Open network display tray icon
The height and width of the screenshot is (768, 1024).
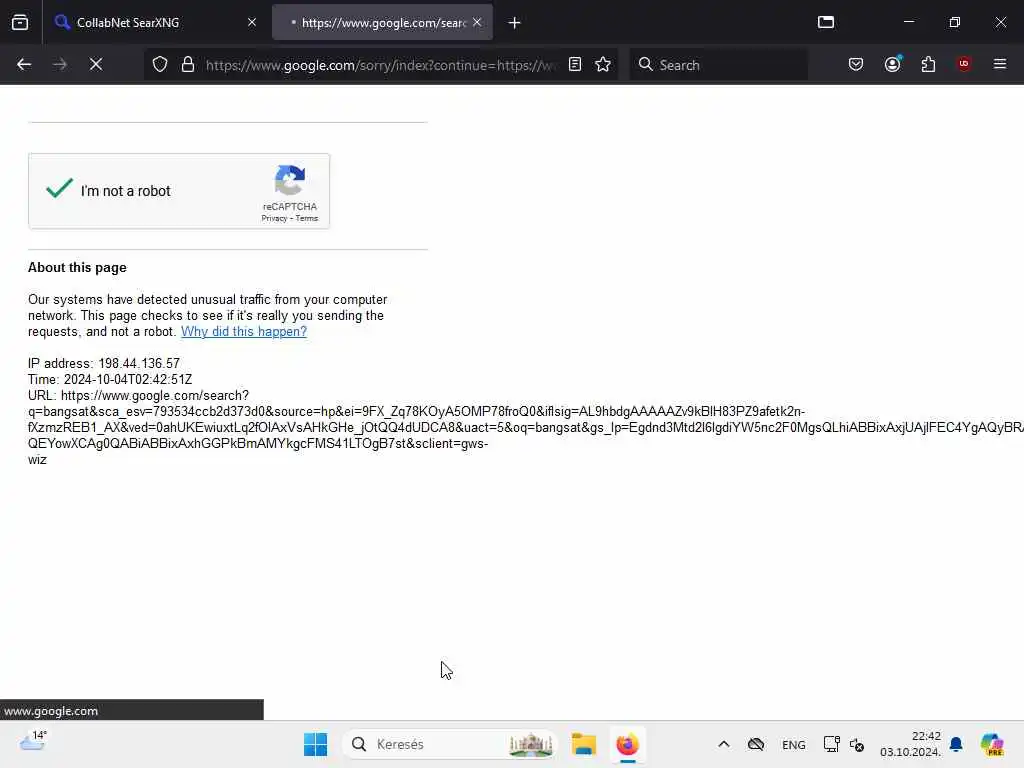[831, 744]
